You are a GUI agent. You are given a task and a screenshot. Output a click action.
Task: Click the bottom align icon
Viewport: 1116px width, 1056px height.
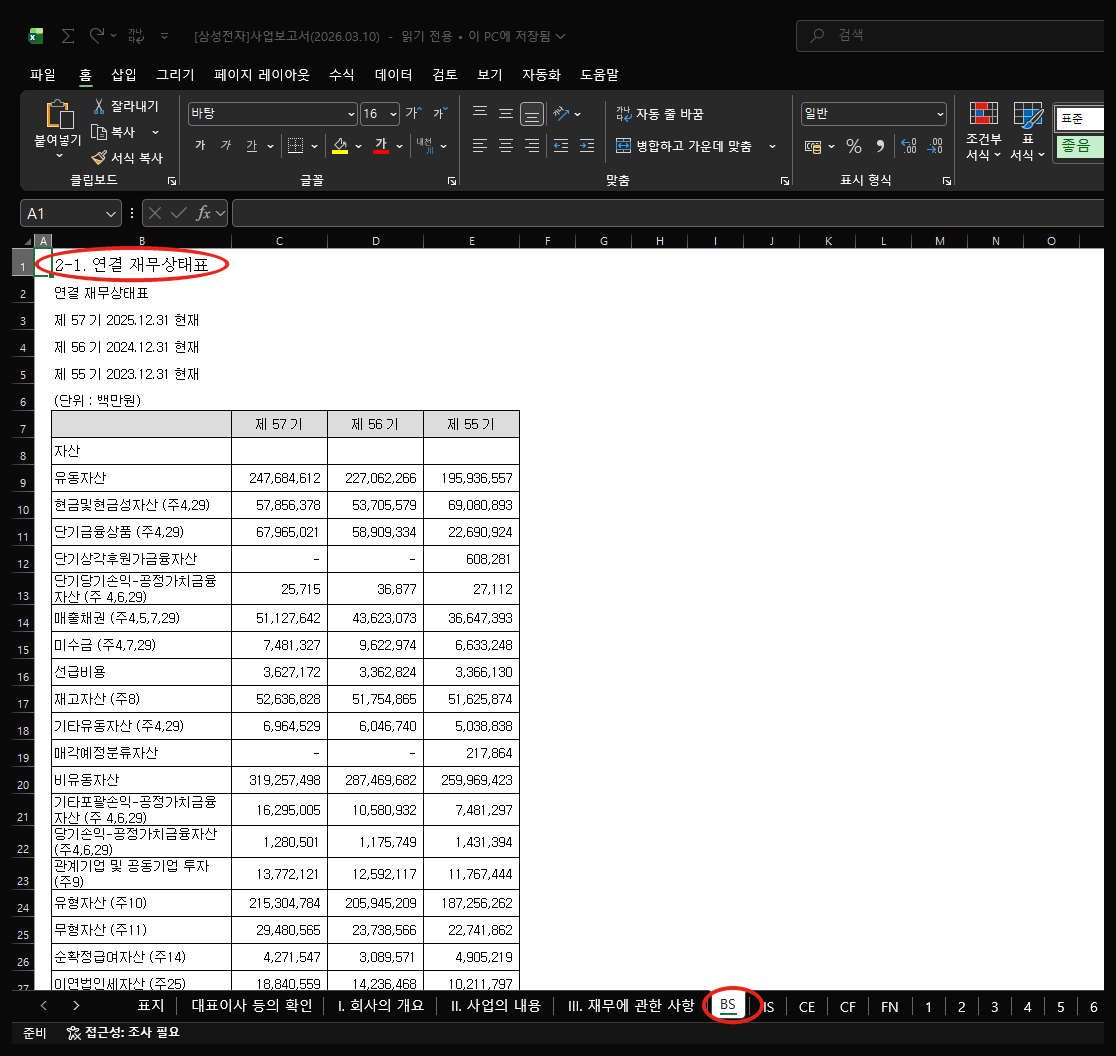pyautogui.click(x=532, y=113)
